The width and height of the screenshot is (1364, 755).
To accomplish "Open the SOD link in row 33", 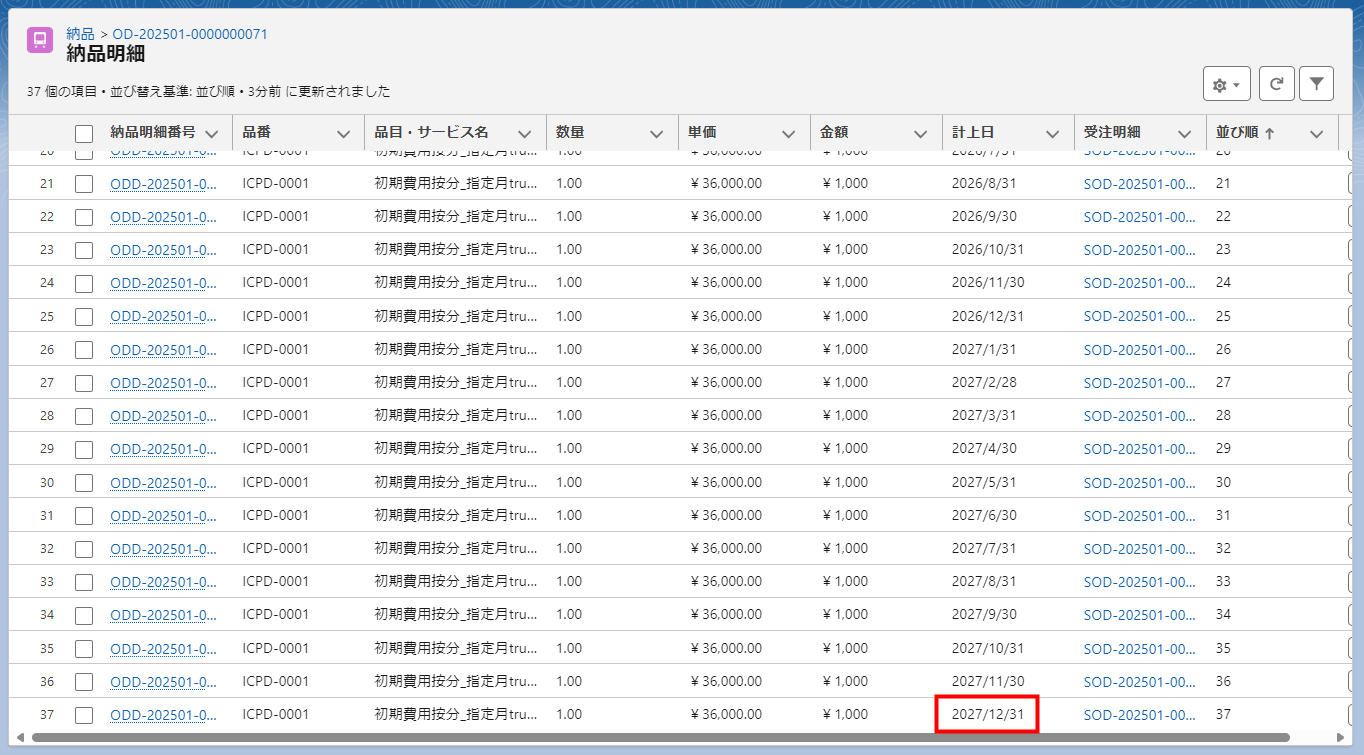I will coord(1139,581).
